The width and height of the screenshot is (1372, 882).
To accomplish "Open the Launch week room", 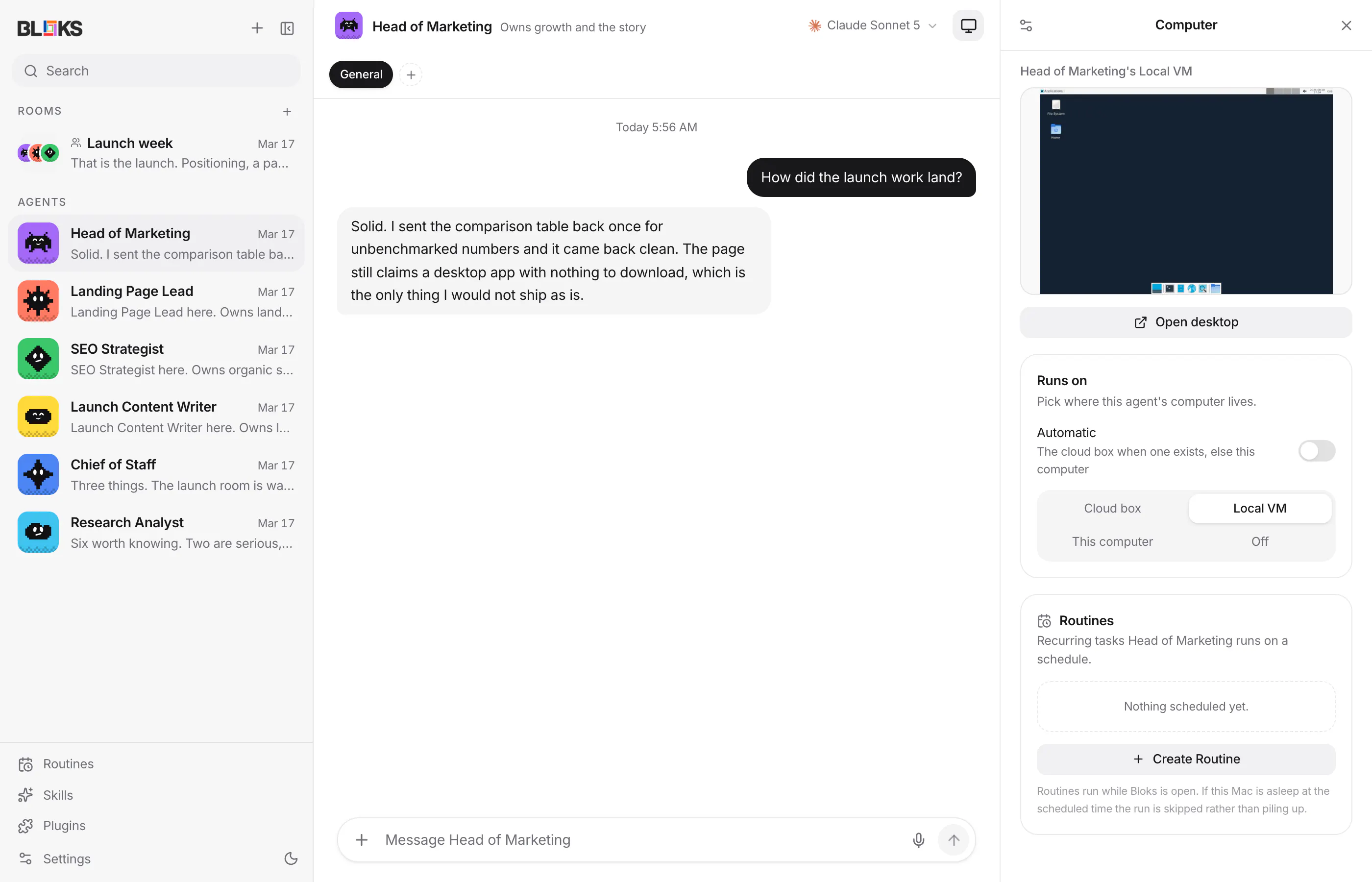I will (156, 153).
